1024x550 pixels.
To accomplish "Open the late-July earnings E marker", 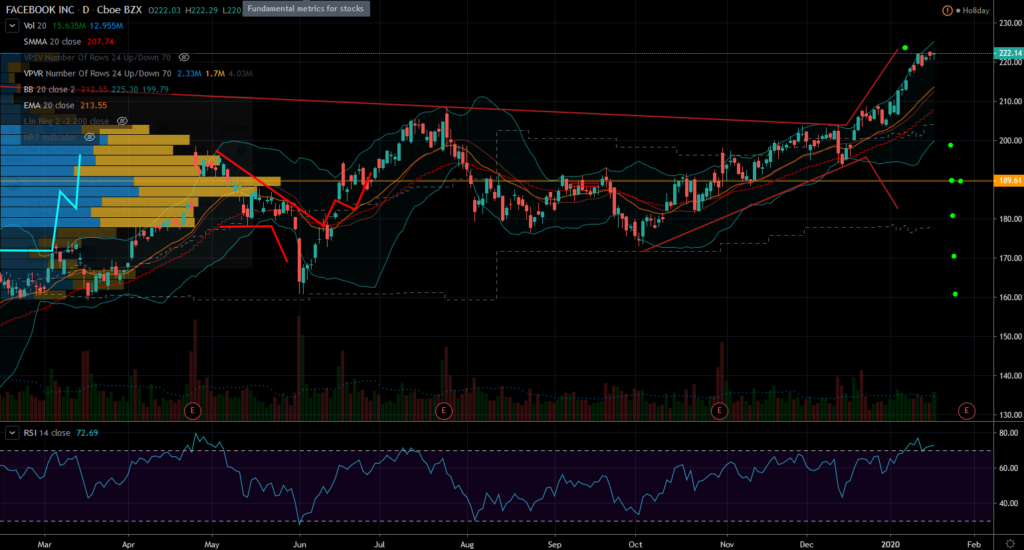I will click(x=443, y=411).
